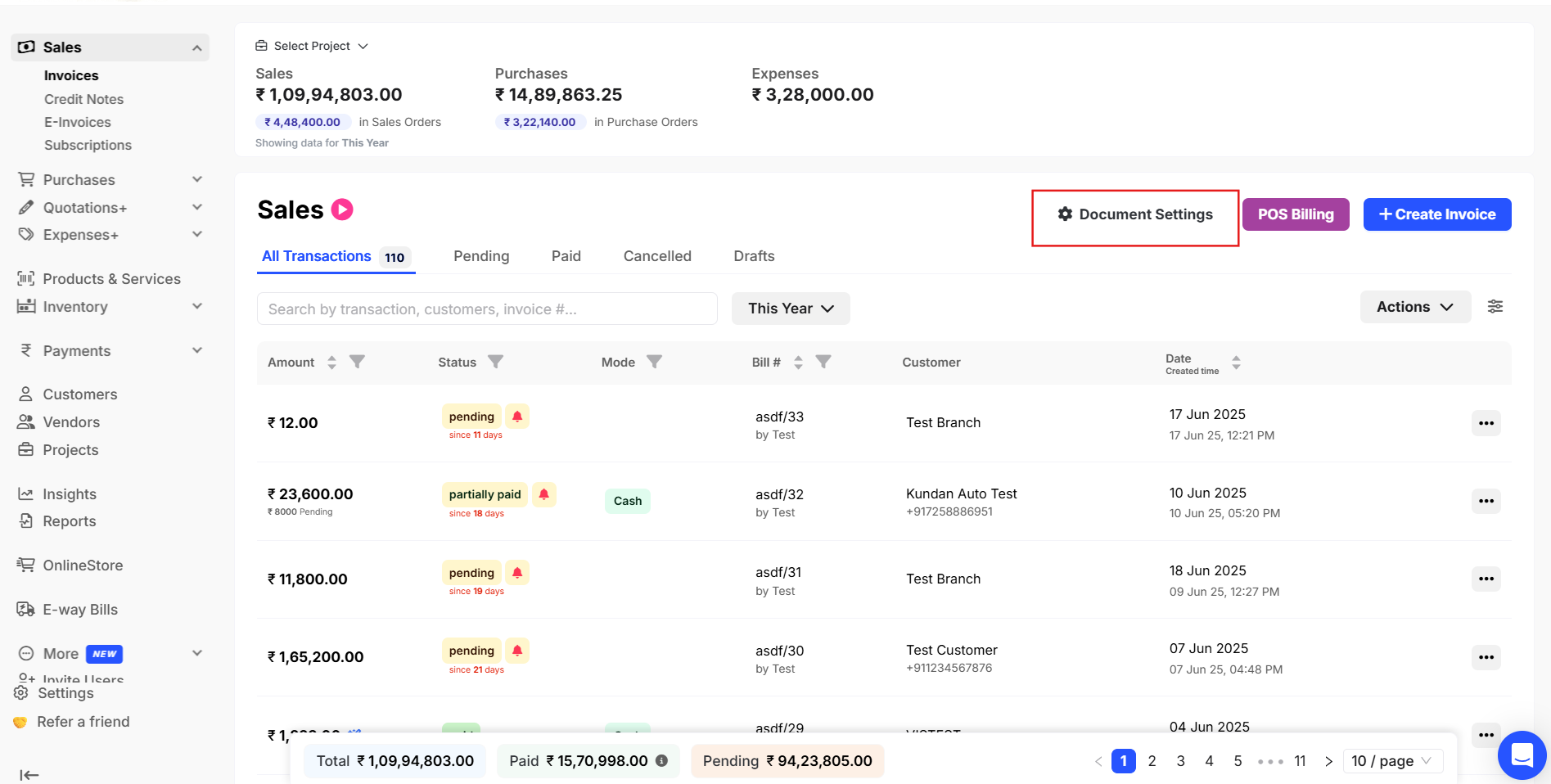
Task: Click reminder bell for asdf/32 invoice
Action: coord(544,494)
